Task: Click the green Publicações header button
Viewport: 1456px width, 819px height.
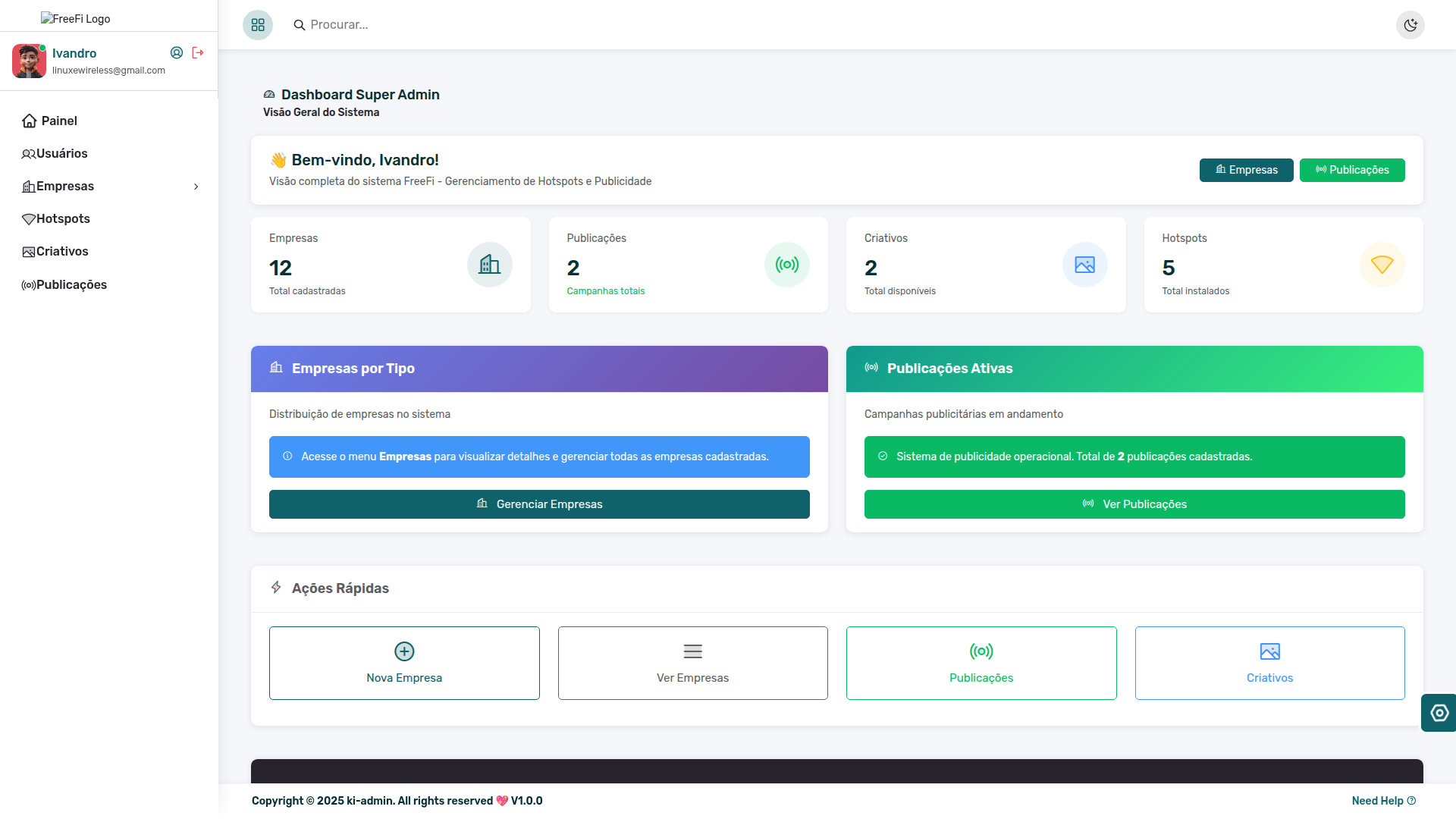Action: point(1351,170)
